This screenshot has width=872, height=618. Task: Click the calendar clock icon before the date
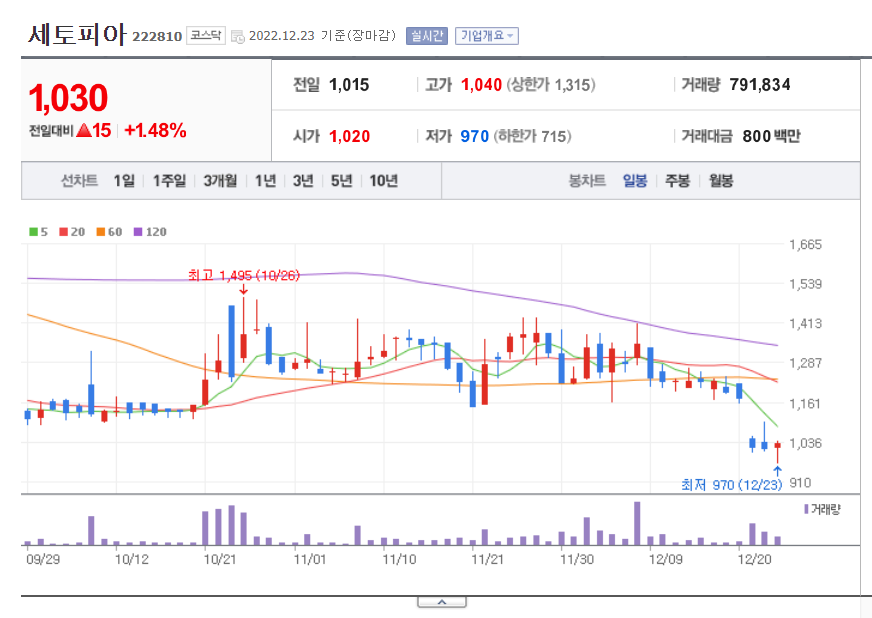click(x=237, y=37)
